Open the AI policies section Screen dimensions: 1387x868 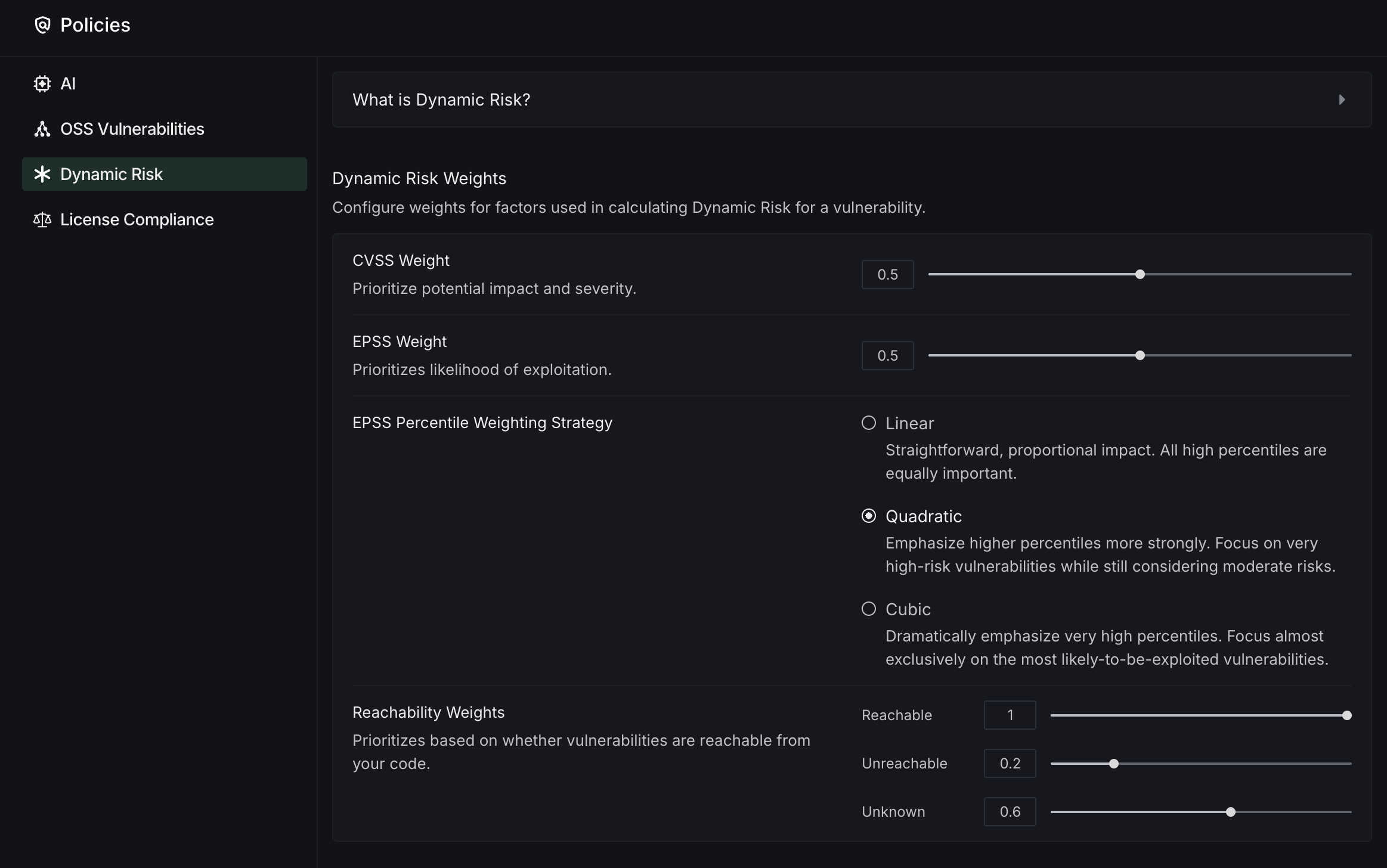68,84
